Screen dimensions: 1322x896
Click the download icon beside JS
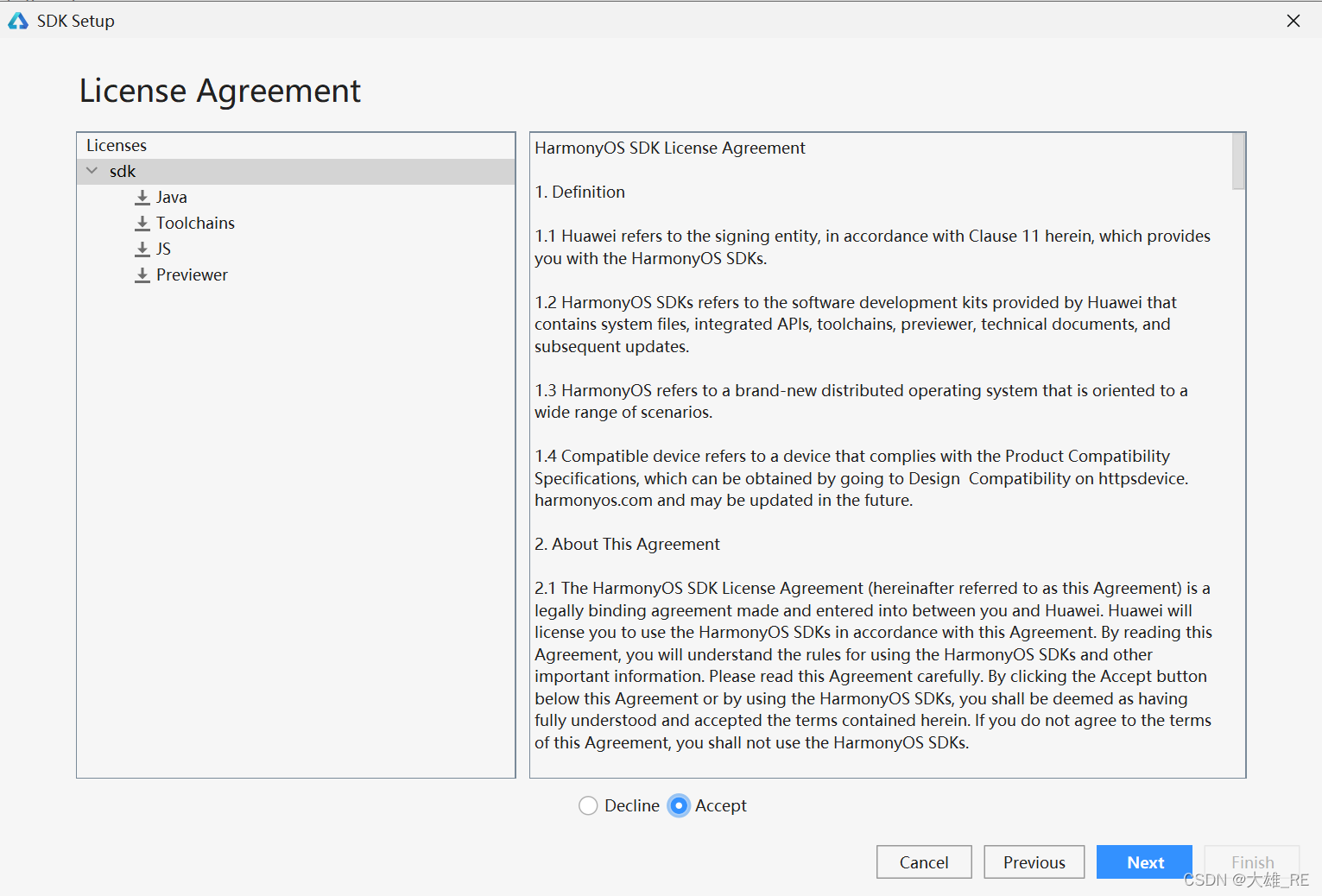[x=142, y=249]
